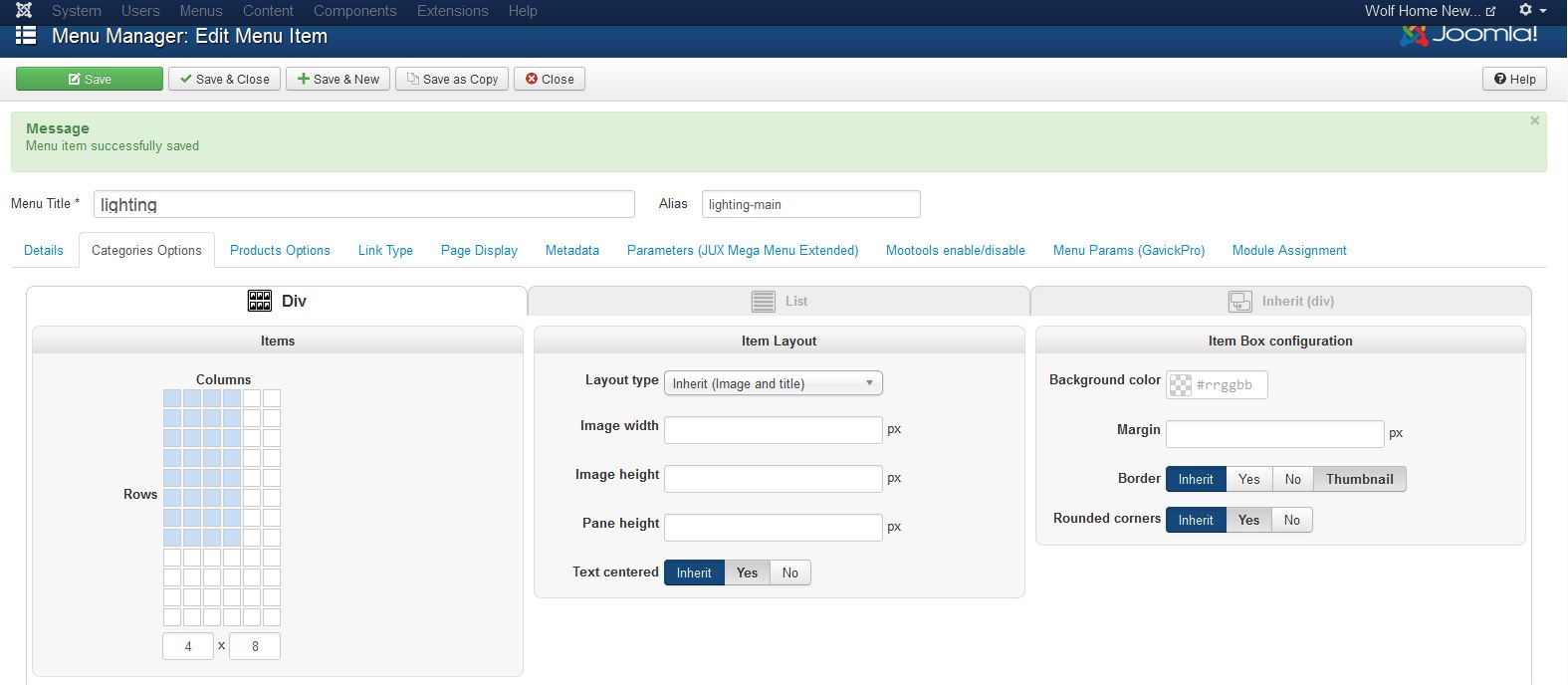
Task: Select the Inherit (div) layout tab
Action: click(x=1281, y=301)
